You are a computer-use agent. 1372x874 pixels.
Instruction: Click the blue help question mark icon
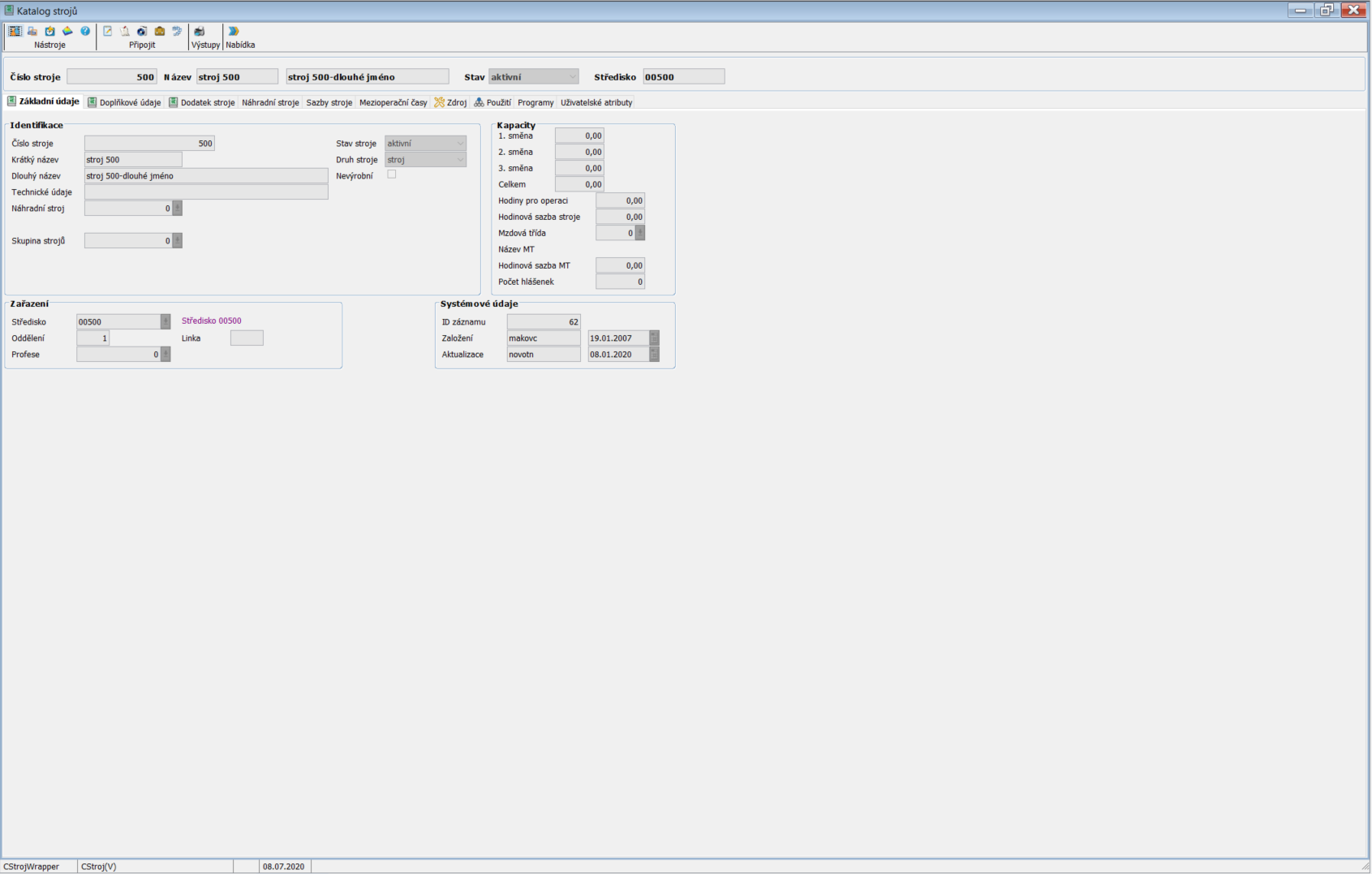(85, 32)
